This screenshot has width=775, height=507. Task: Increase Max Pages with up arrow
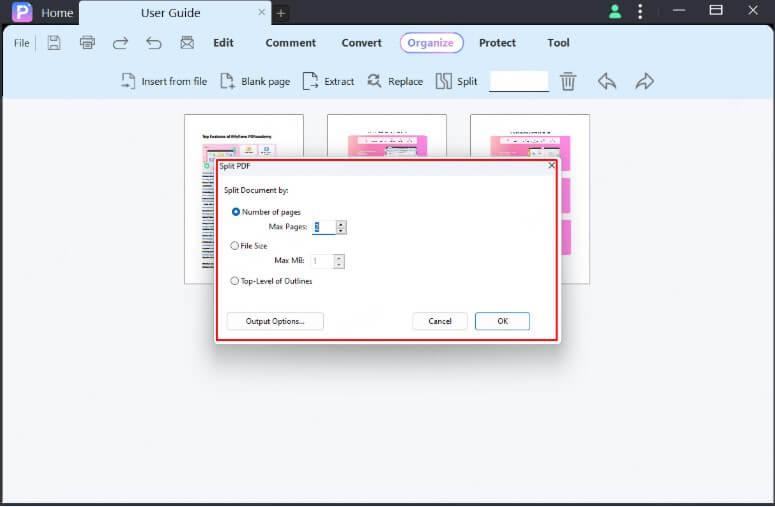pos(341,224)
